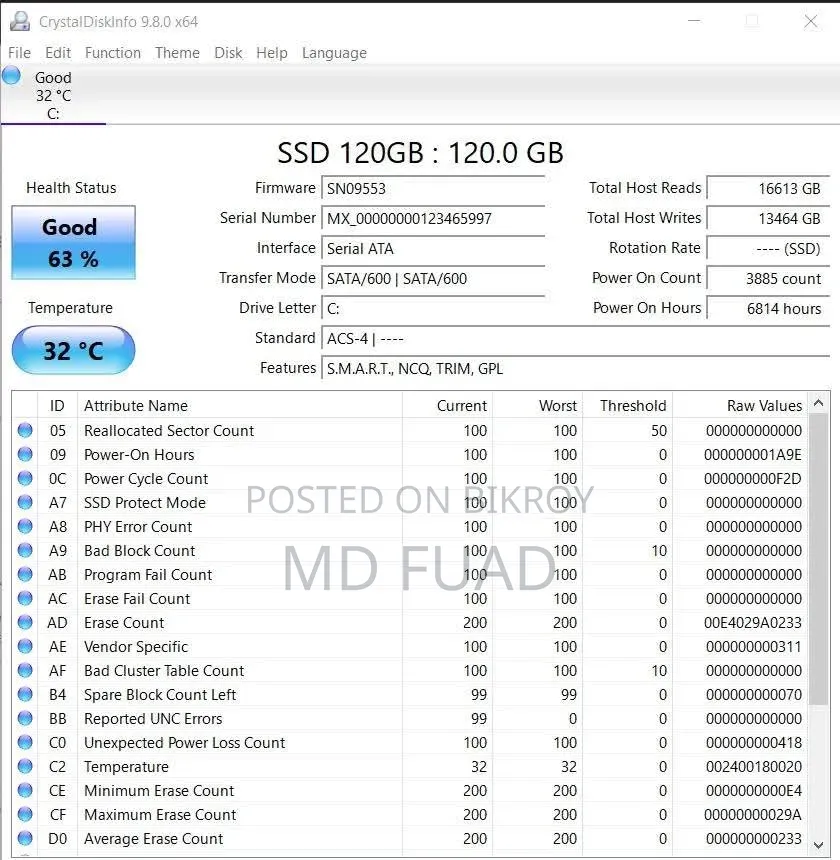Click status orb for Erase Fail Count
This screenshot has width=840, height=860.
coord(25,598)
